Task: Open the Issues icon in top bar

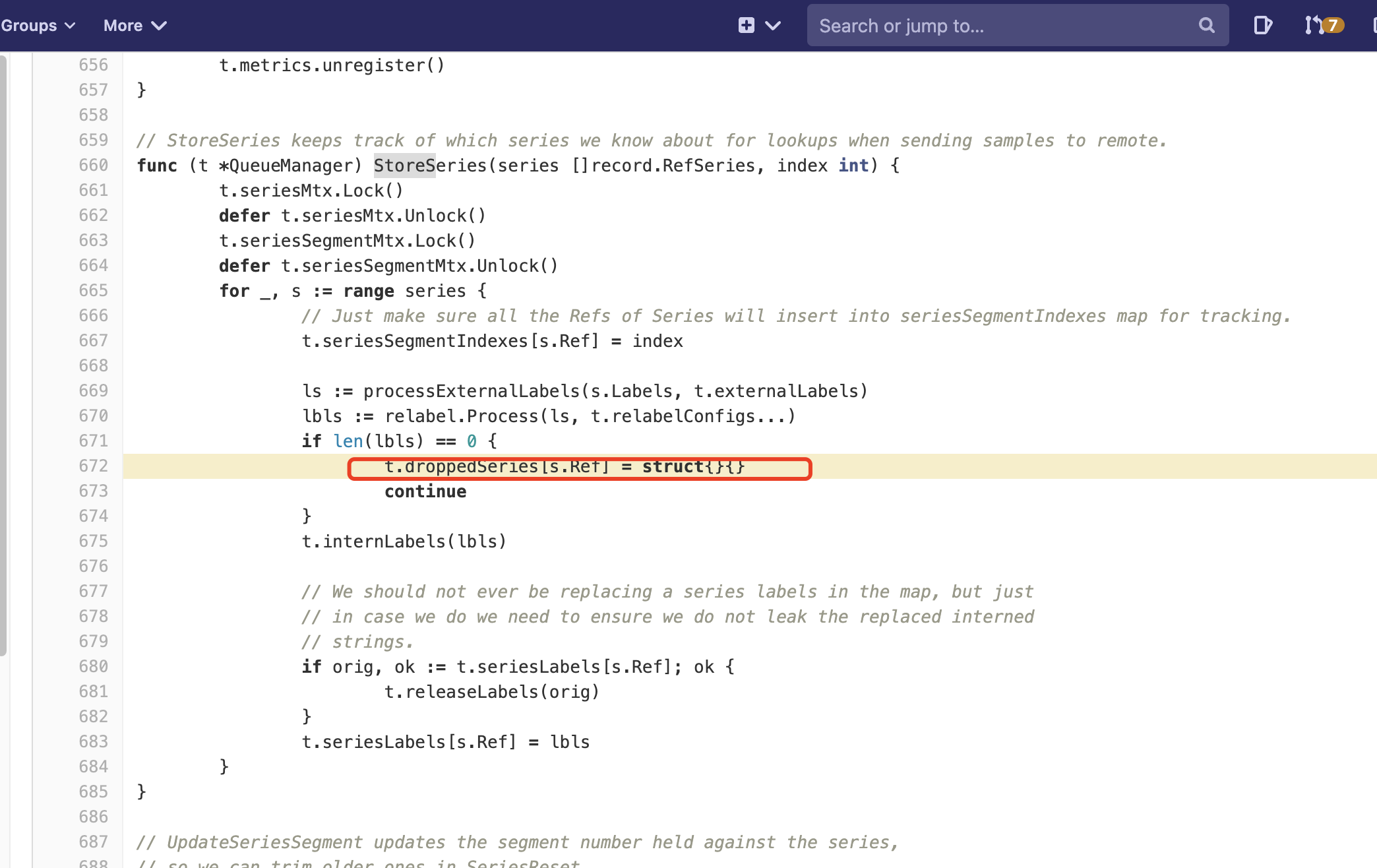Action: [x=1262, y=26]
